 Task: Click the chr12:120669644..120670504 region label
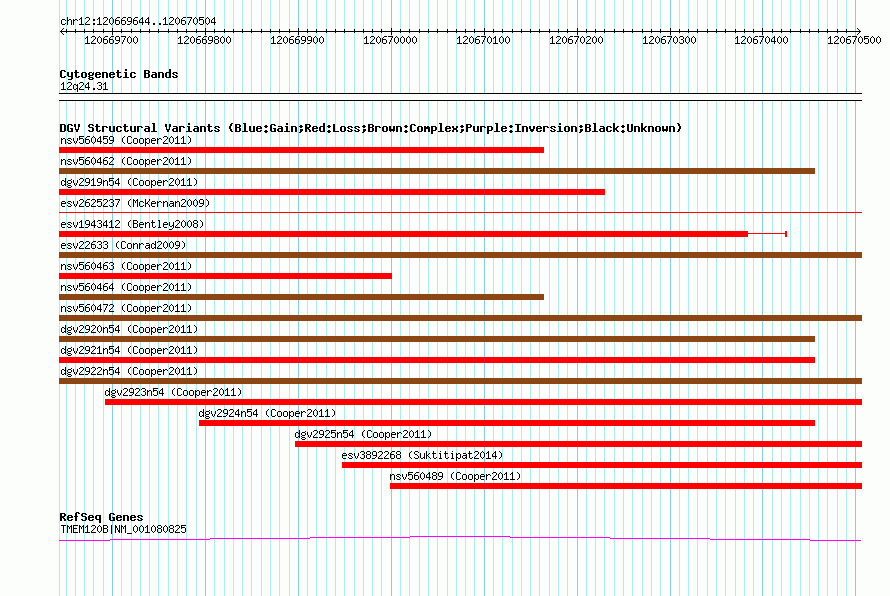138,21
